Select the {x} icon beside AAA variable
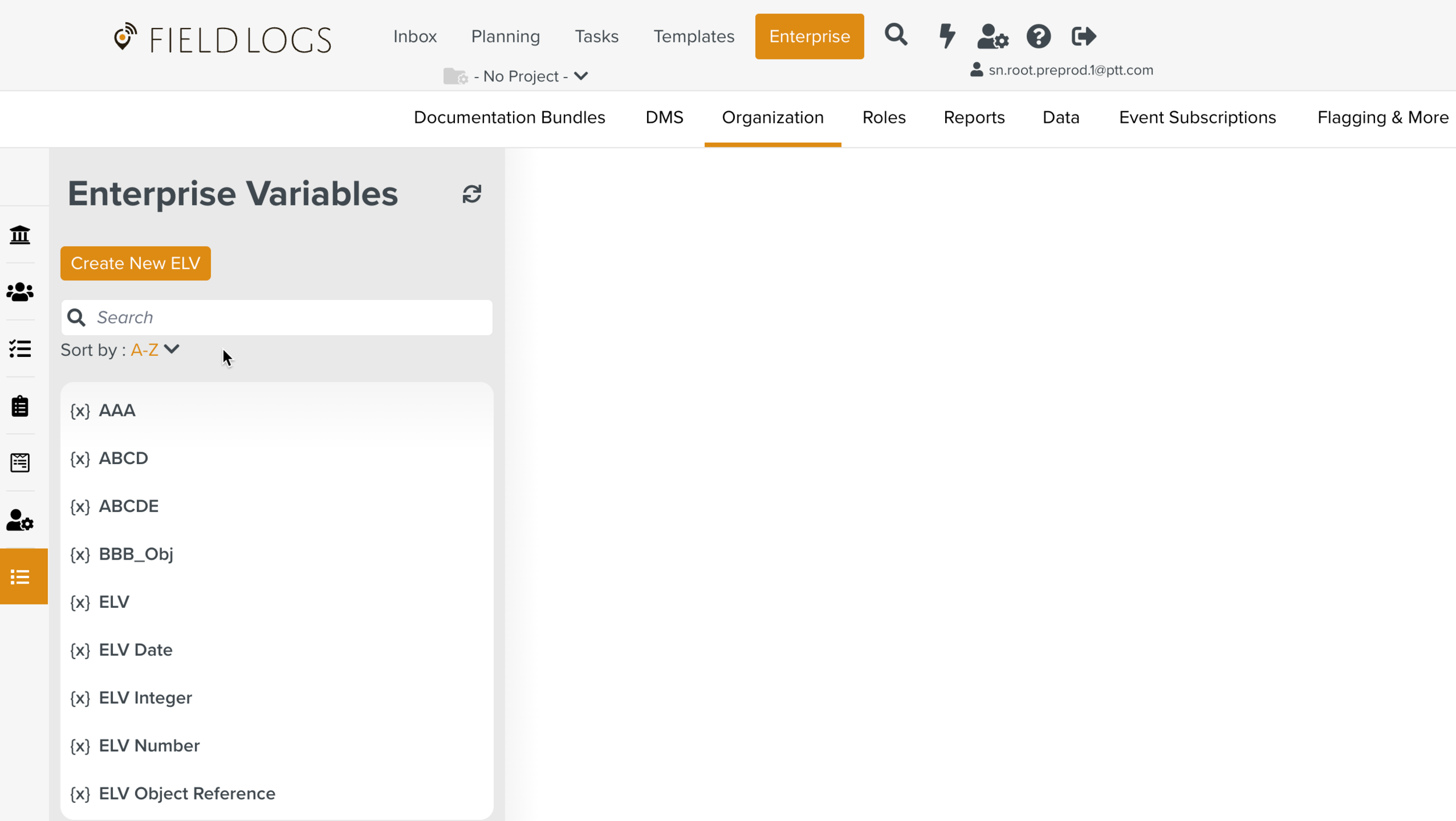 [80, 410]
